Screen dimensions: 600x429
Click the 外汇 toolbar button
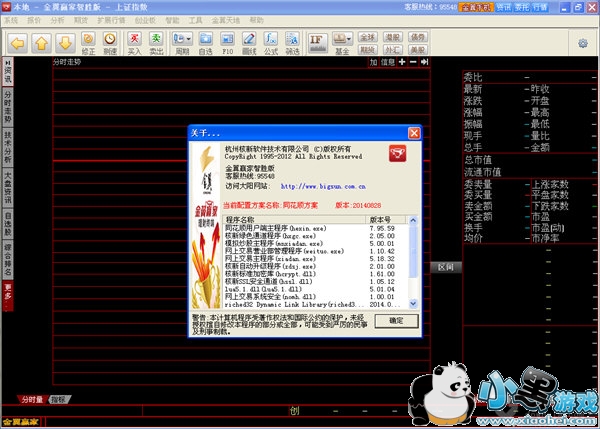click(x=393, y=50)
